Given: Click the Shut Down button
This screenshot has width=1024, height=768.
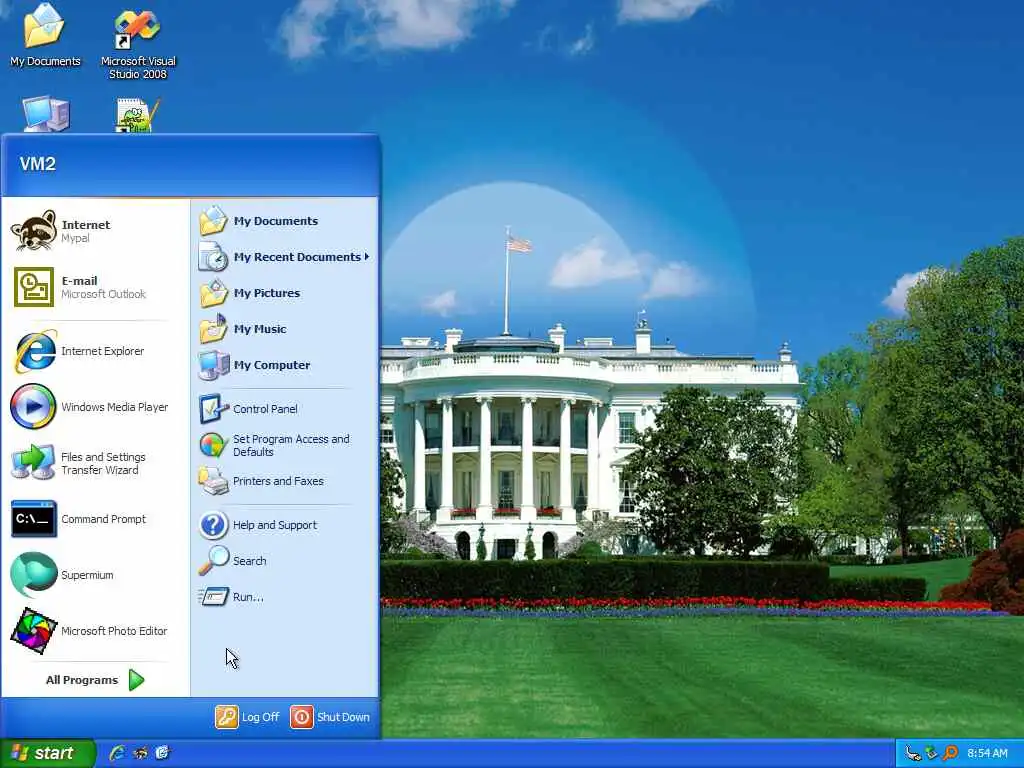Looking at the screenshot, I should [x=330, y=717].
